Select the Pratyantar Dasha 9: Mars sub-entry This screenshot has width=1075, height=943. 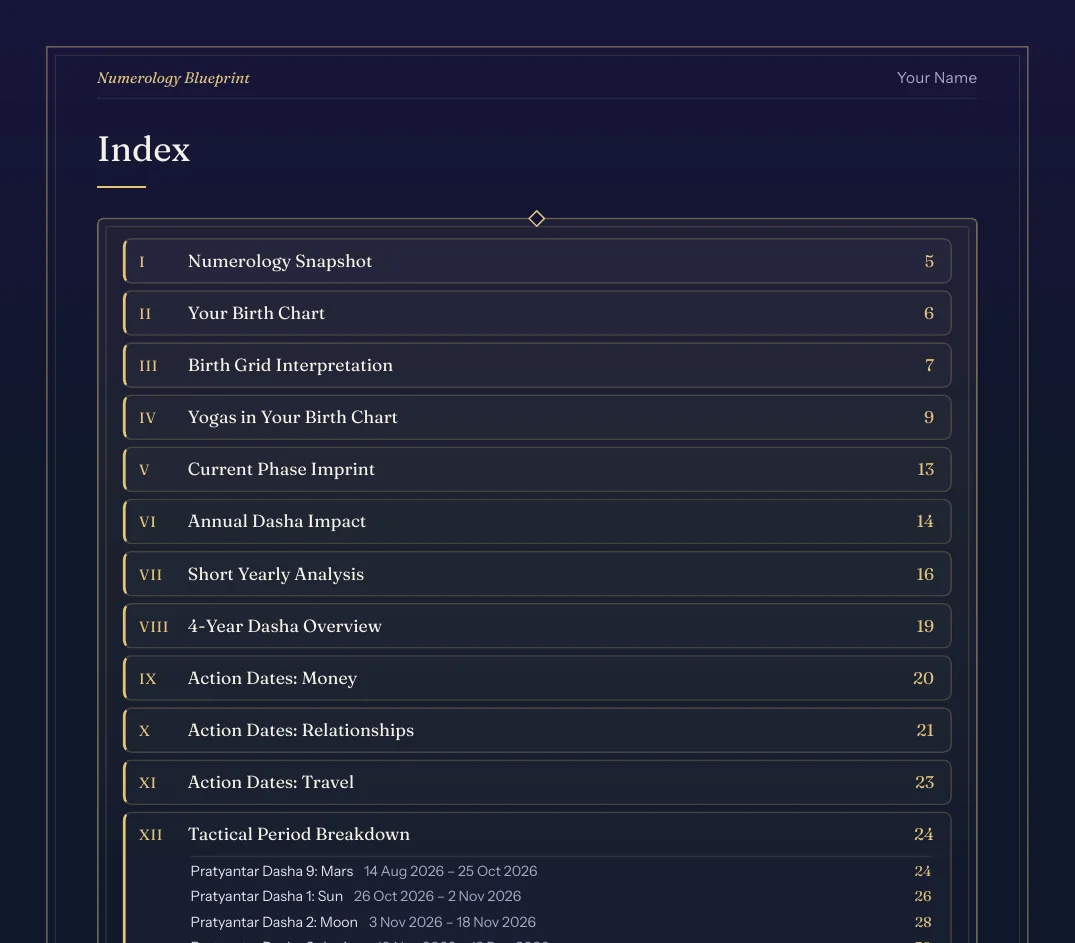(x=561, y=871)
